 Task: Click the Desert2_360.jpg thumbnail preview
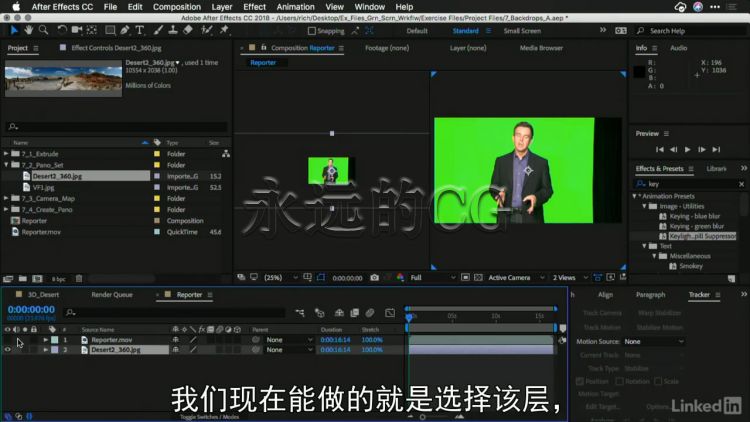(x=63, y=78)
